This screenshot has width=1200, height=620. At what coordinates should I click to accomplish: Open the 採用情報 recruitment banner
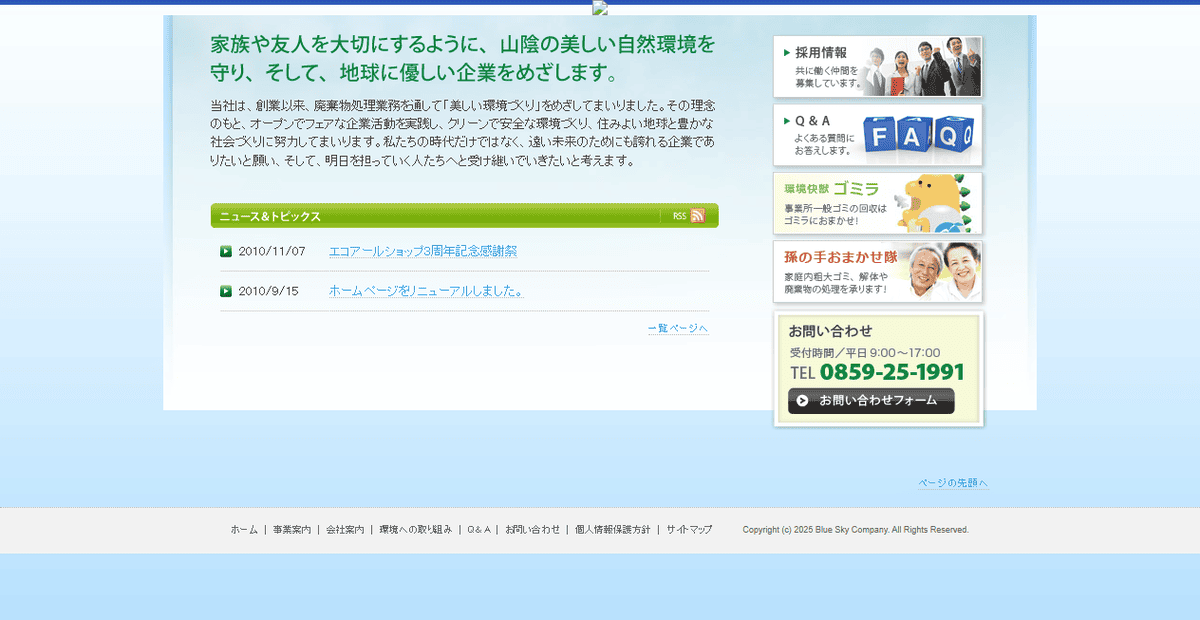[877, 66]
